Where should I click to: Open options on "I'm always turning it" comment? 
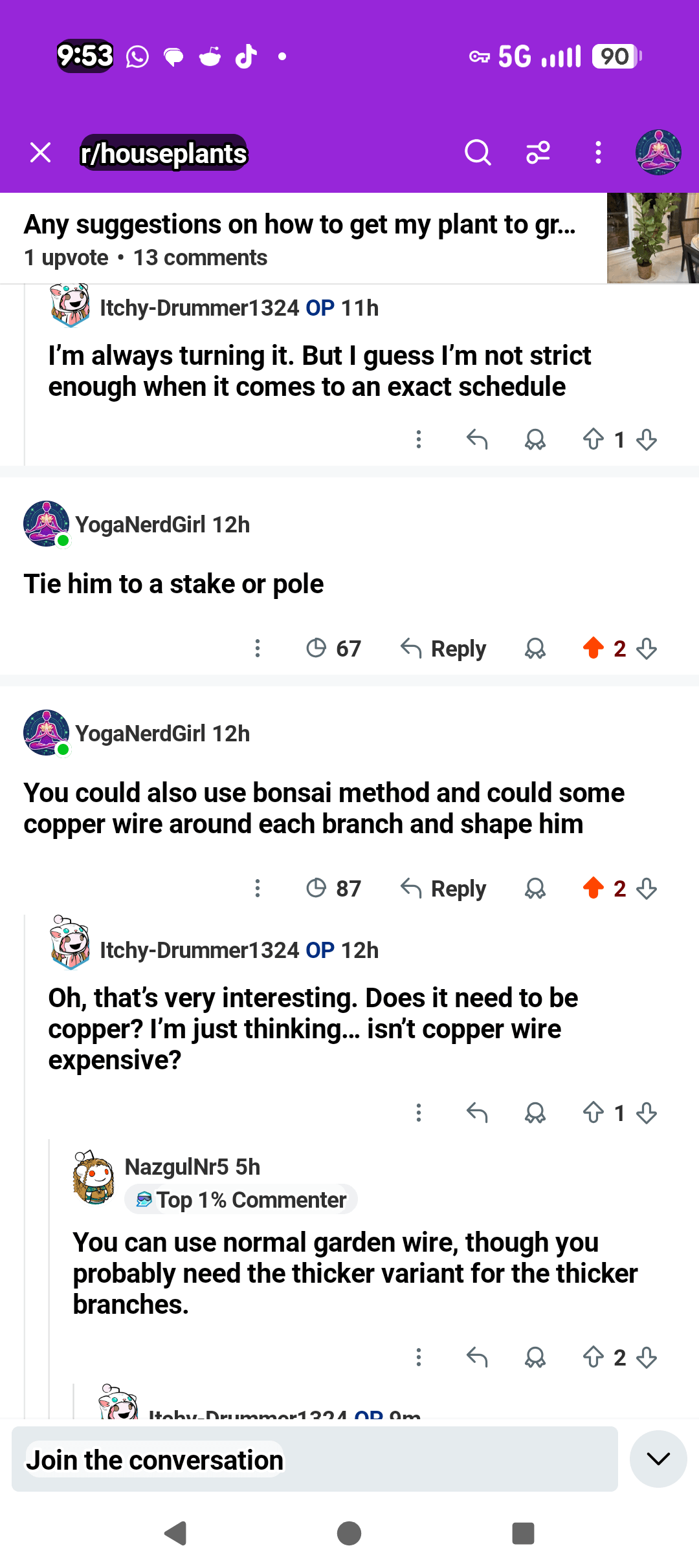point(419,440)
